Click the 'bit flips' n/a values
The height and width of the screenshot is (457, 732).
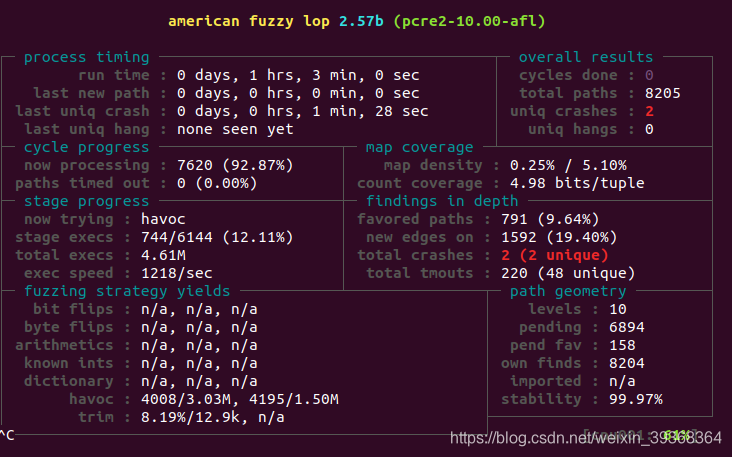pyautogui.click(x=199, y=309)
